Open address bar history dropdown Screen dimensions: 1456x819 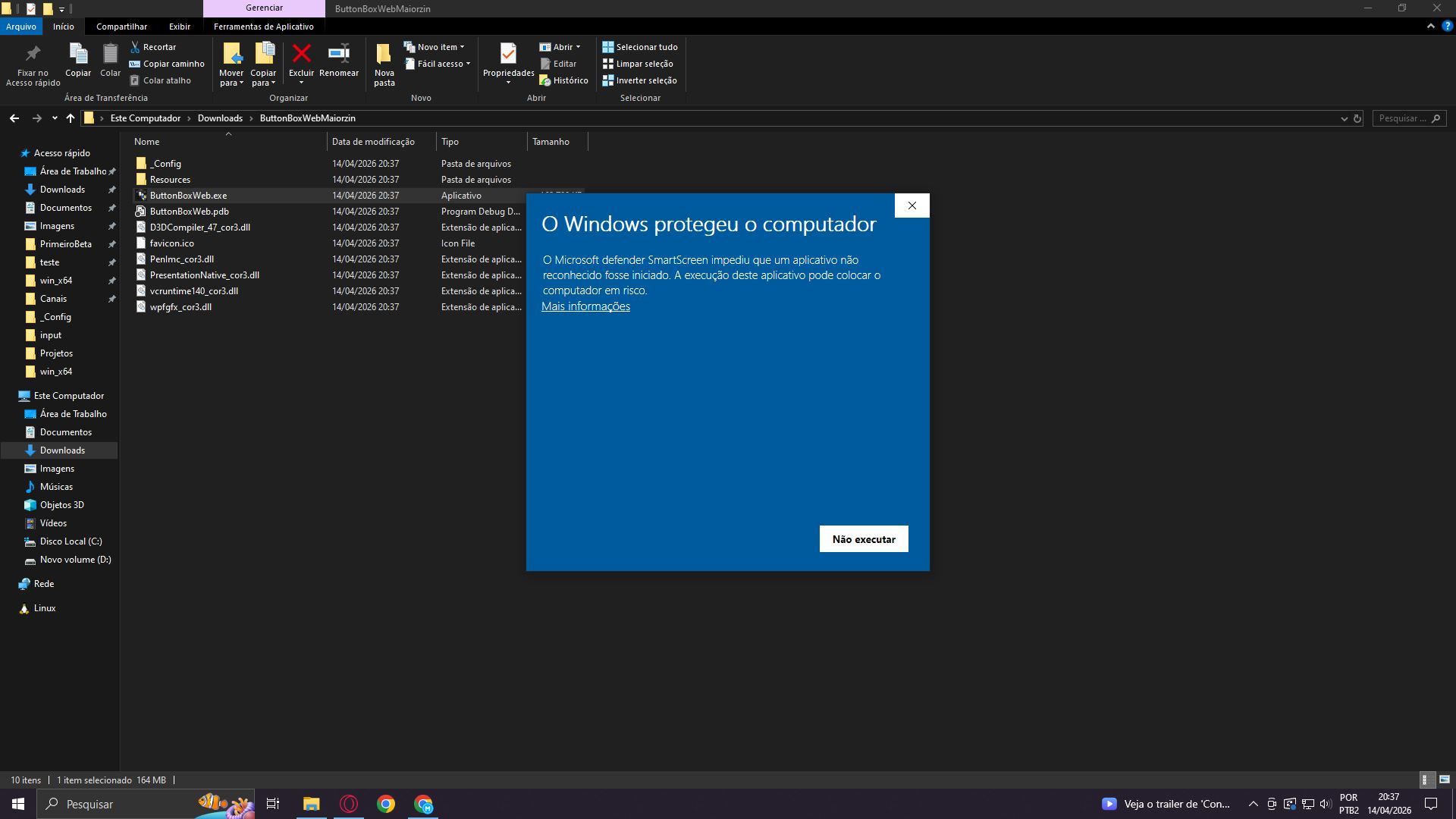click(x=1344, y=118)
